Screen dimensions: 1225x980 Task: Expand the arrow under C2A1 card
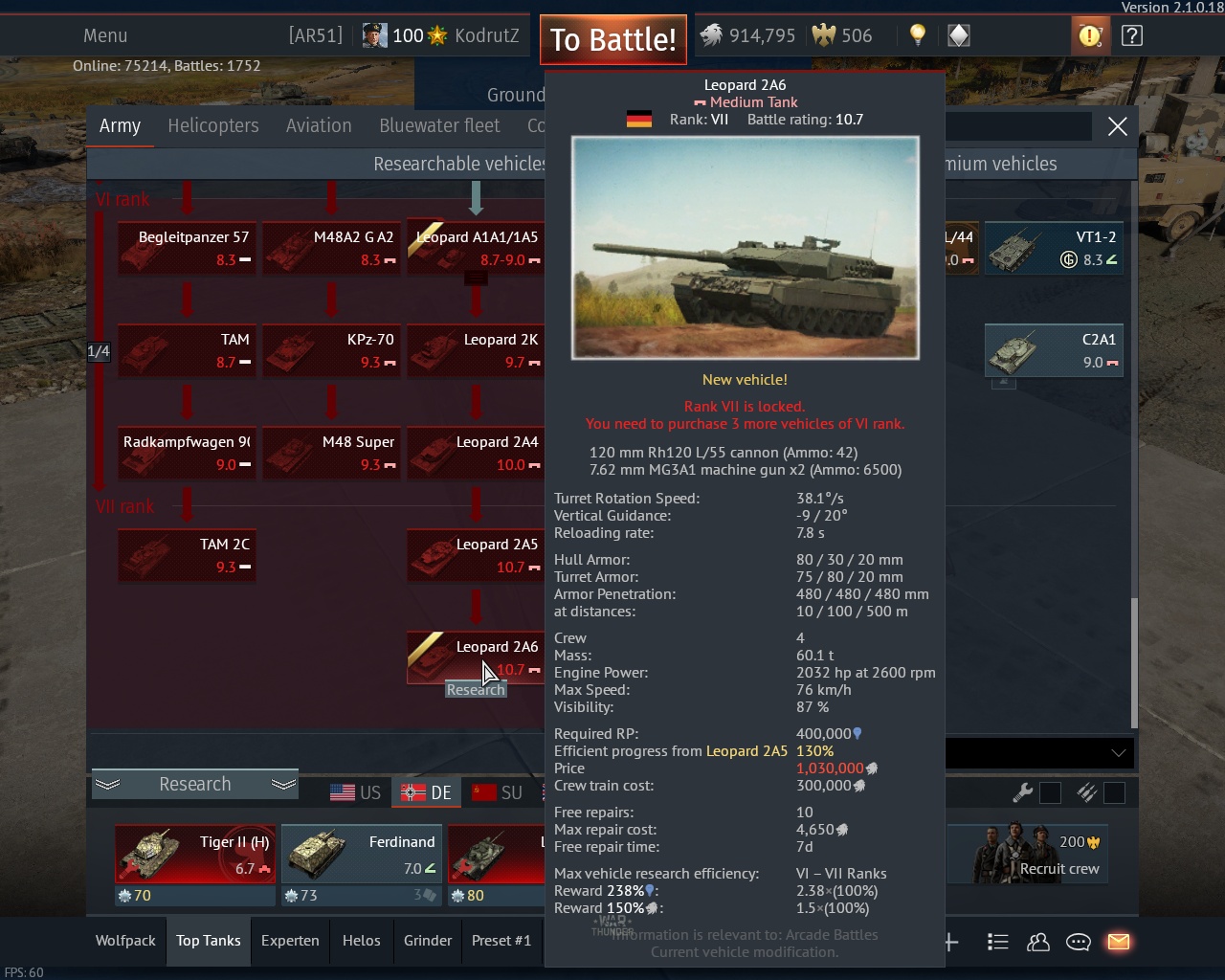(1003, 381)
